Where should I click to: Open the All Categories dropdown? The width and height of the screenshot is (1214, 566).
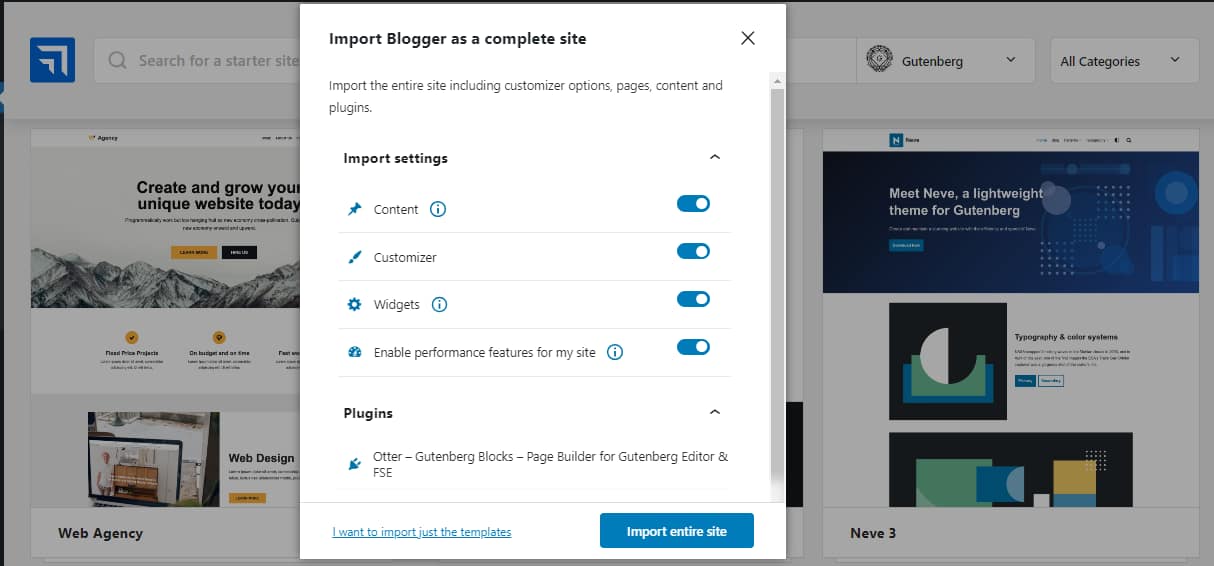(1123, 61)
